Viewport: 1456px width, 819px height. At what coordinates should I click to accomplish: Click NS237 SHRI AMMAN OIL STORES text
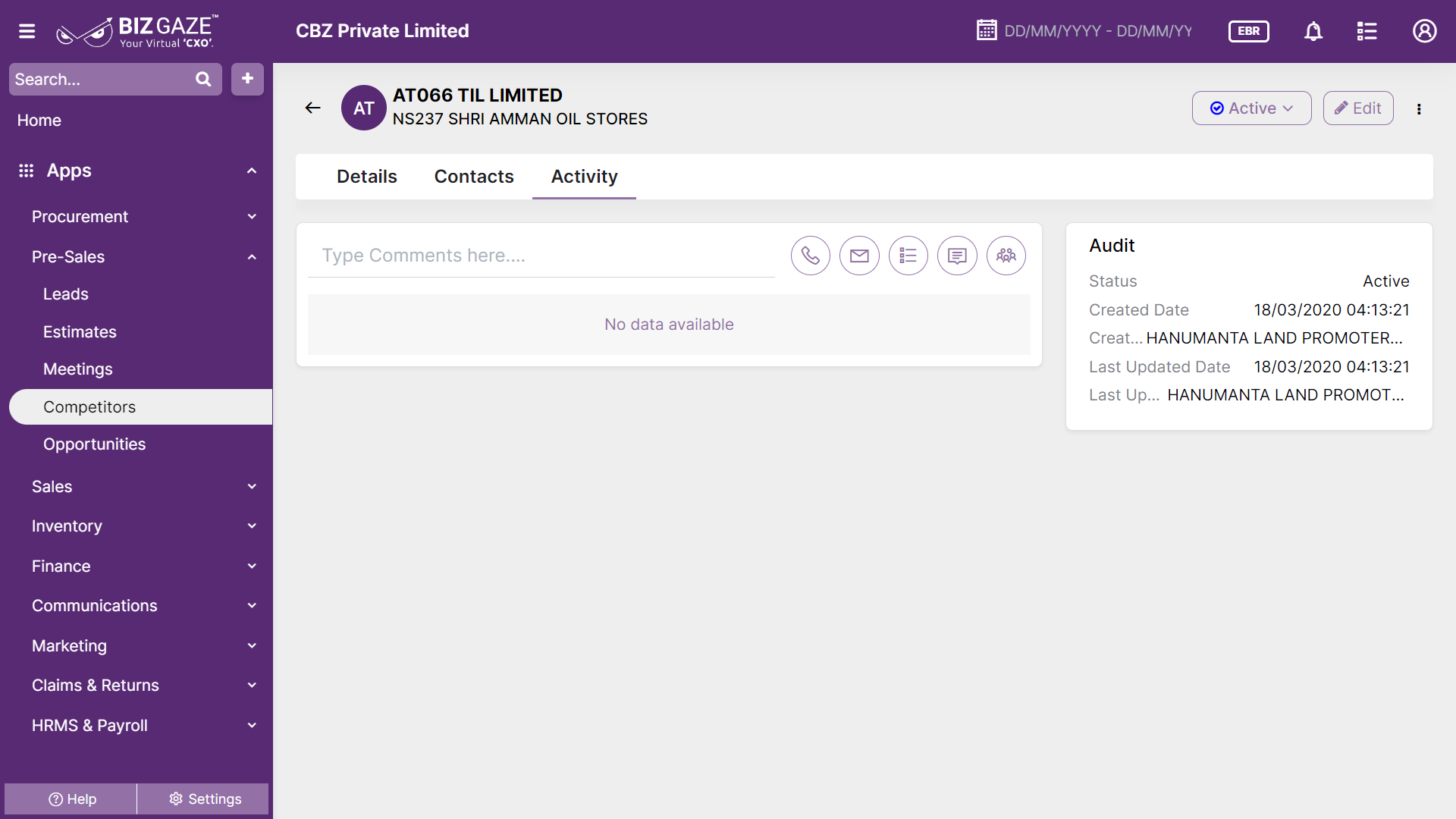520,119
